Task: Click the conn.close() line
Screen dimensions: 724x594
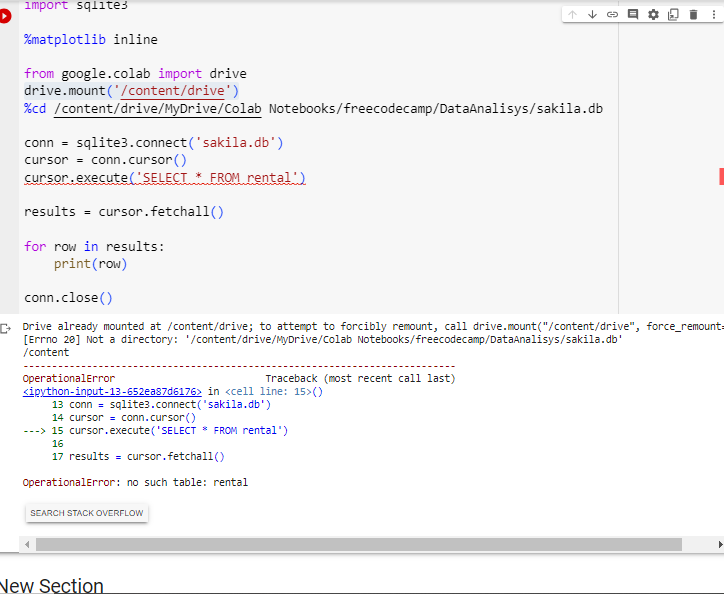Action: tap(68, 298)
